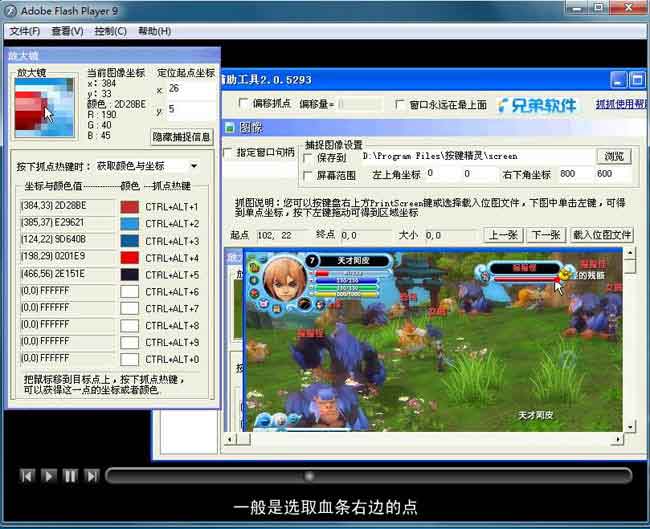Maximize the 辅助工具 window
This screenshot has width=650, height=529.
point(637,80)
